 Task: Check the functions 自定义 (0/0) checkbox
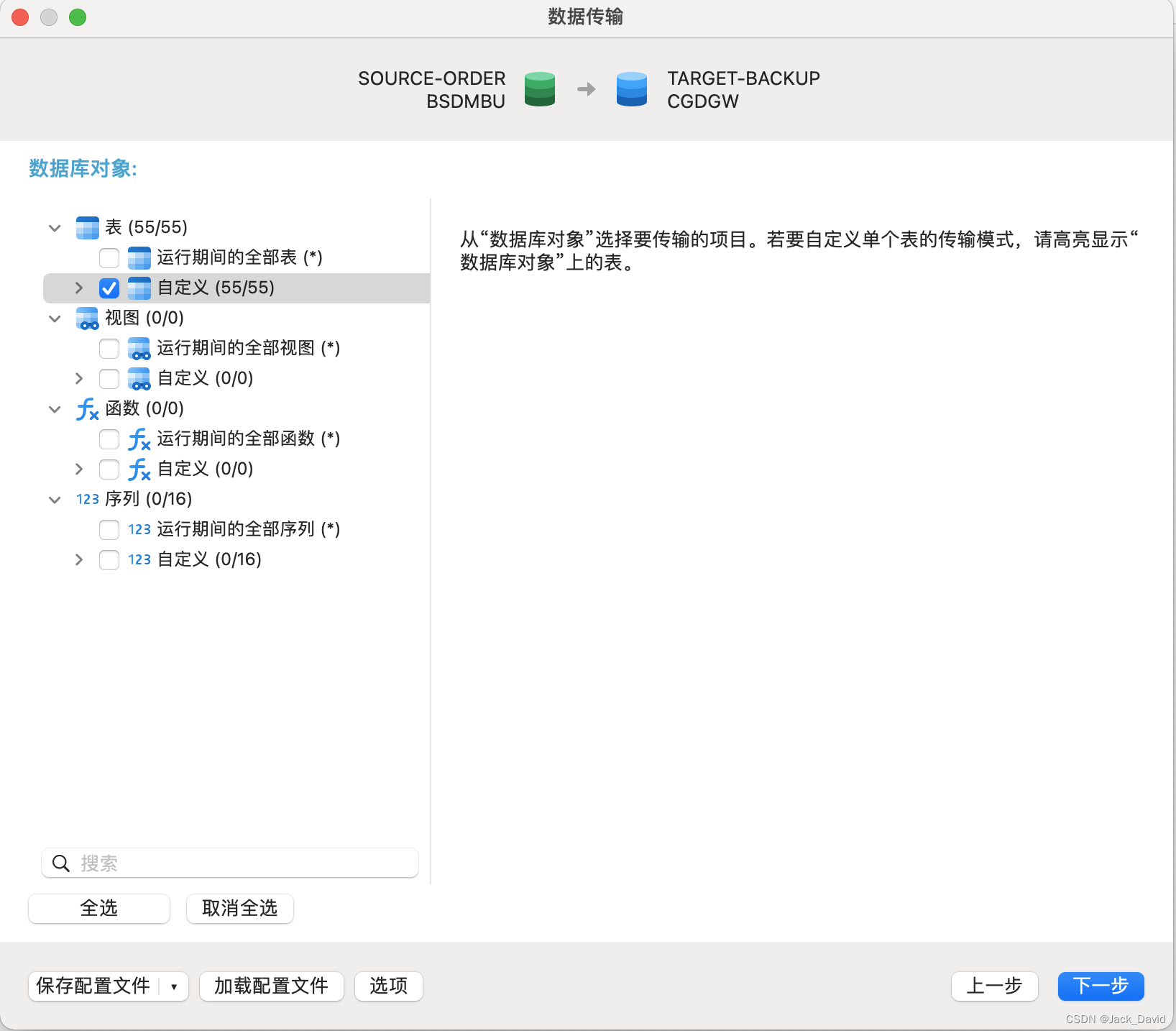(109, 469)
